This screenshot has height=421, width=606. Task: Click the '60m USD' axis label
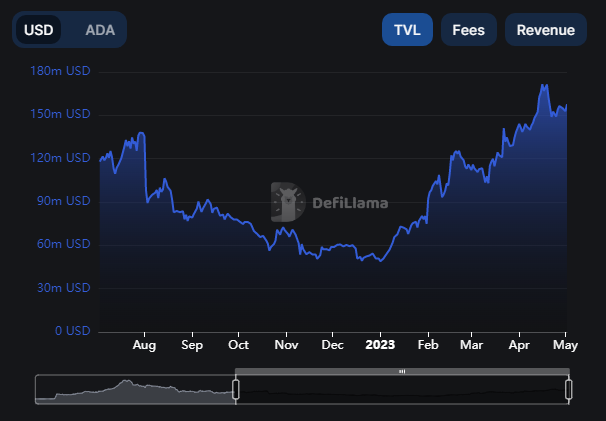coord(63,244)
